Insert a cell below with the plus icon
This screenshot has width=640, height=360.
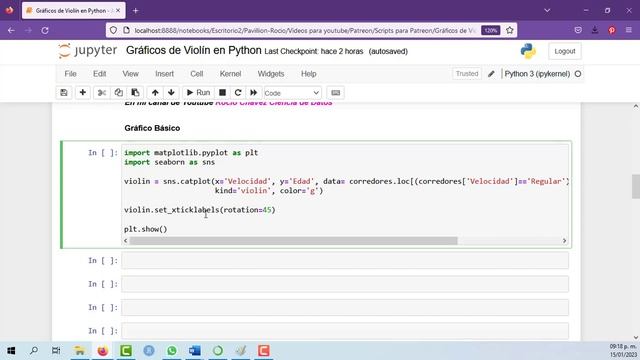click(x=82, y=93)
